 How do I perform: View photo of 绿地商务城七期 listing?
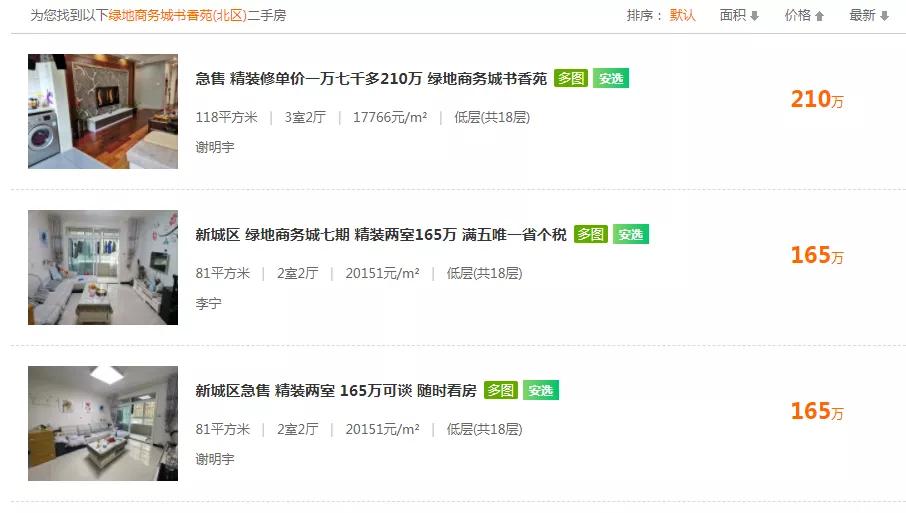(103, 267)
